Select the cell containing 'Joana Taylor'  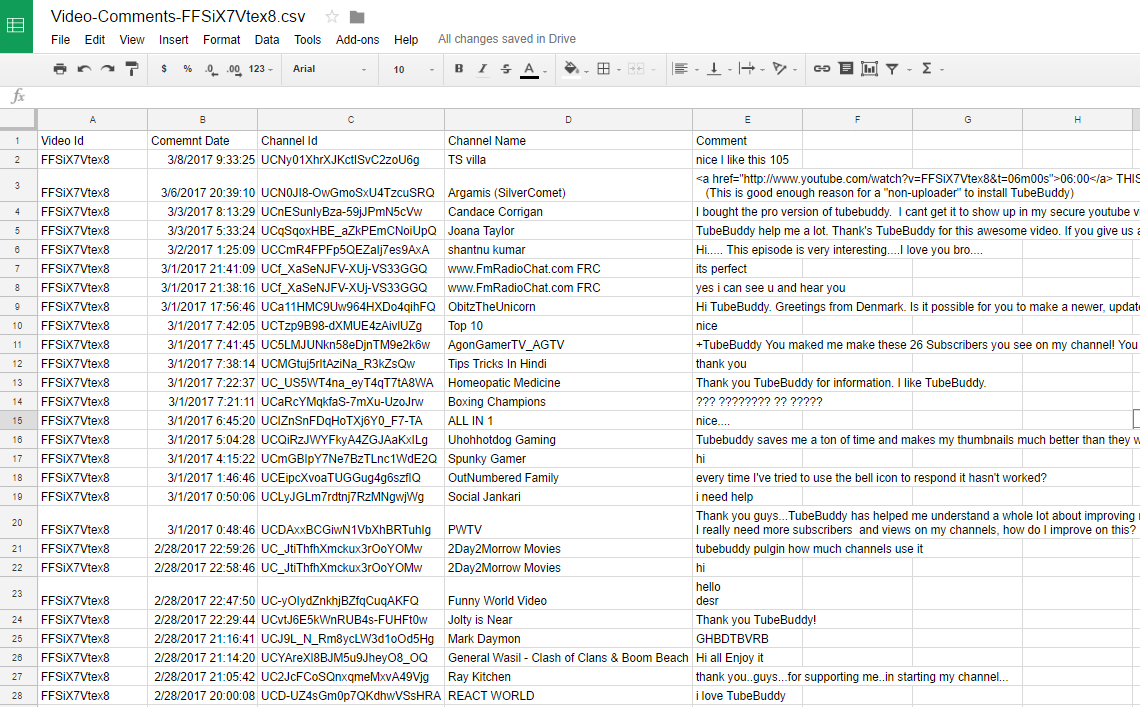(x=568, y=231)
